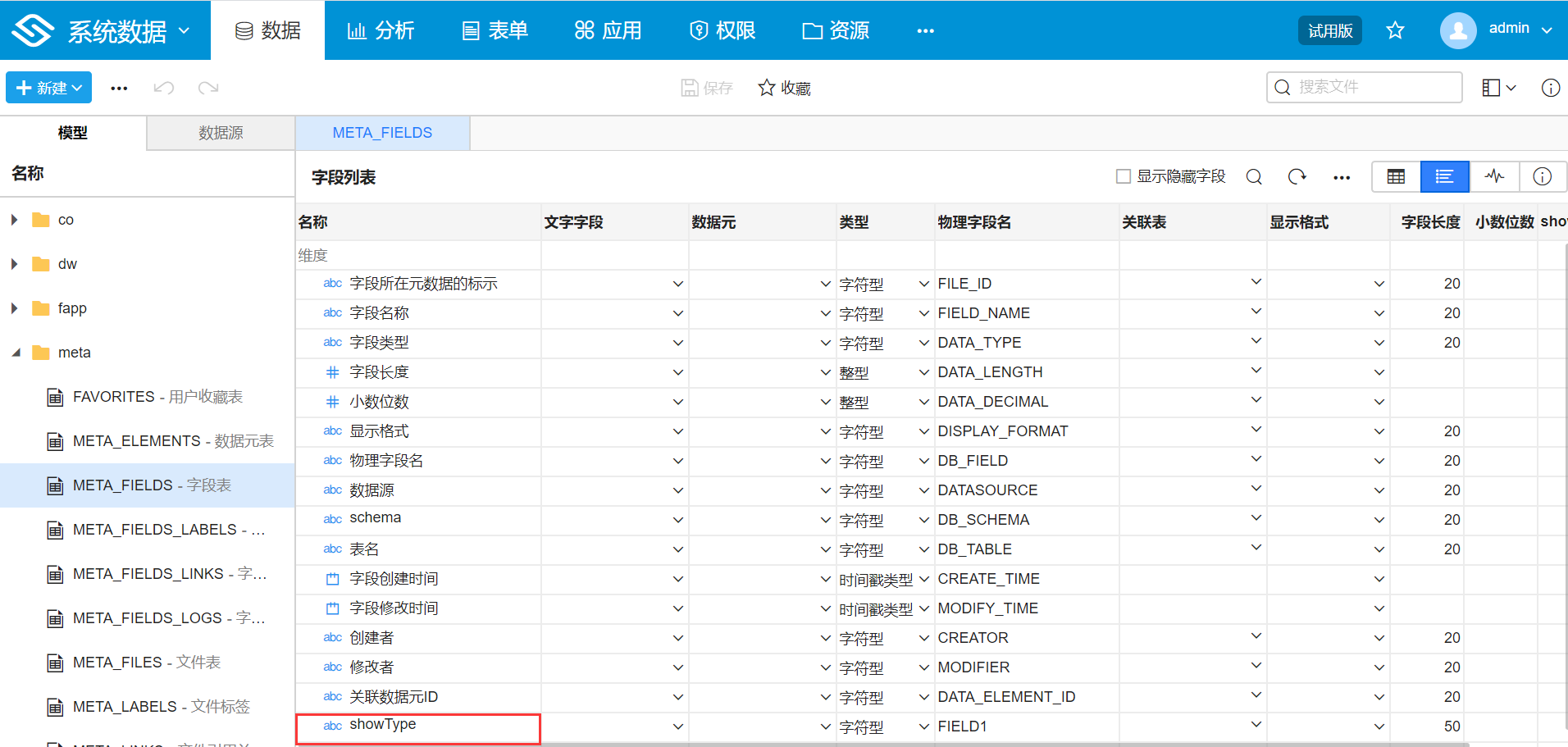Click the undo arrow icon
Screen dimensions: 1568x747
click(164, 88)
